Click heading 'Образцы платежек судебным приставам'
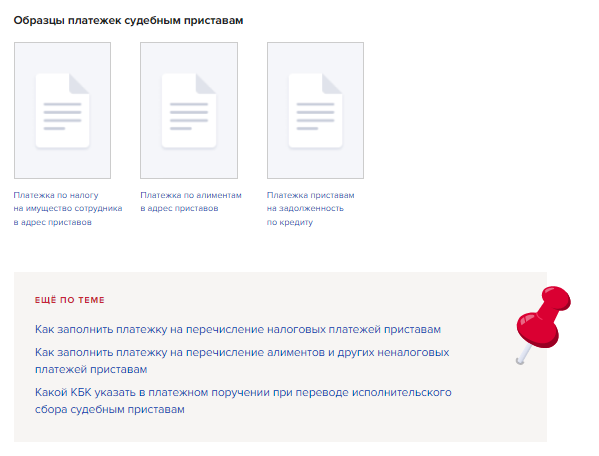The width and height of the screenshot is (599, 456). [128, 20]
